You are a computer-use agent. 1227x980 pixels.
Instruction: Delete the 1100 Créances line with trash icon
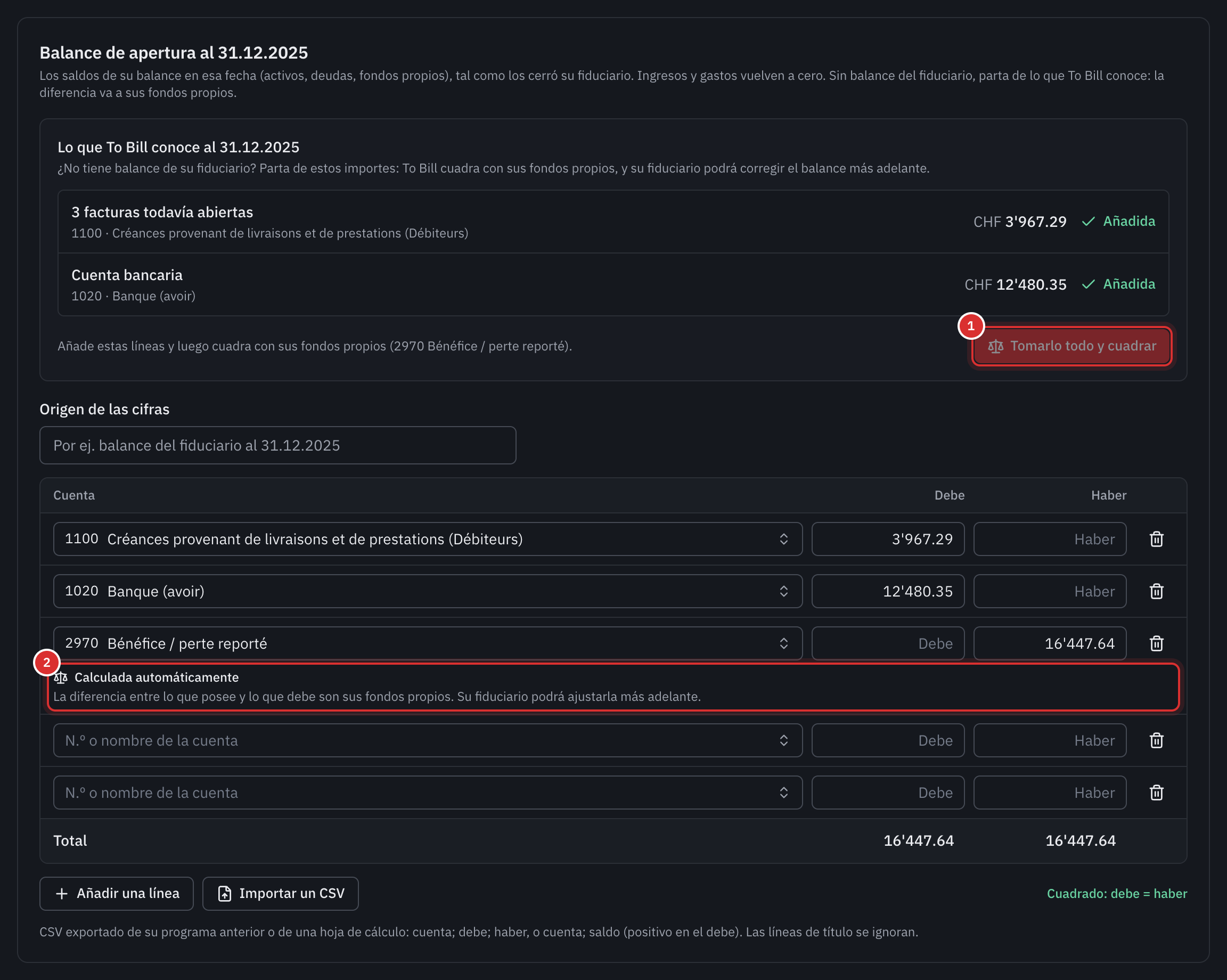(1156, 539)
